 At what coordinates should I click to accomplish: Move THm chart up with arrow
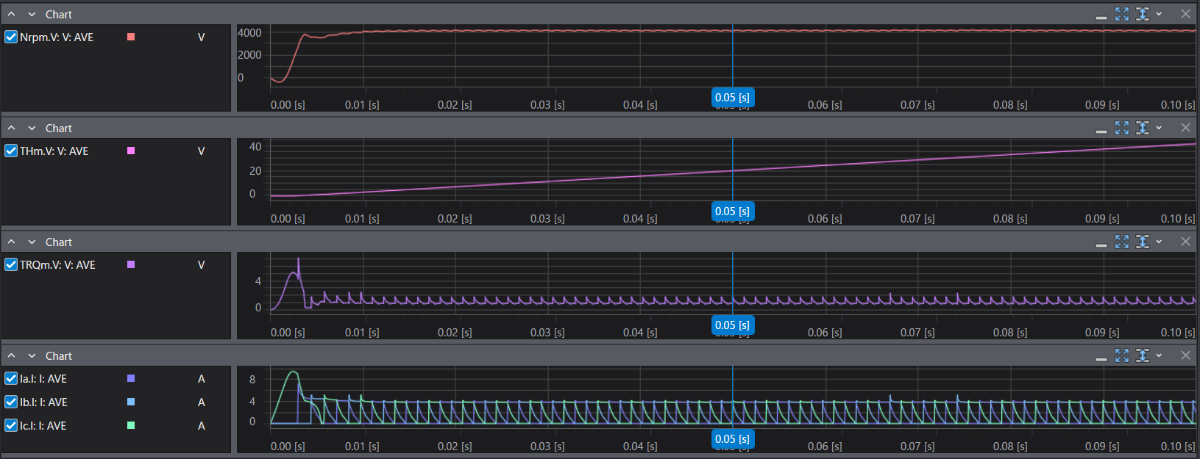coord(12,128)
